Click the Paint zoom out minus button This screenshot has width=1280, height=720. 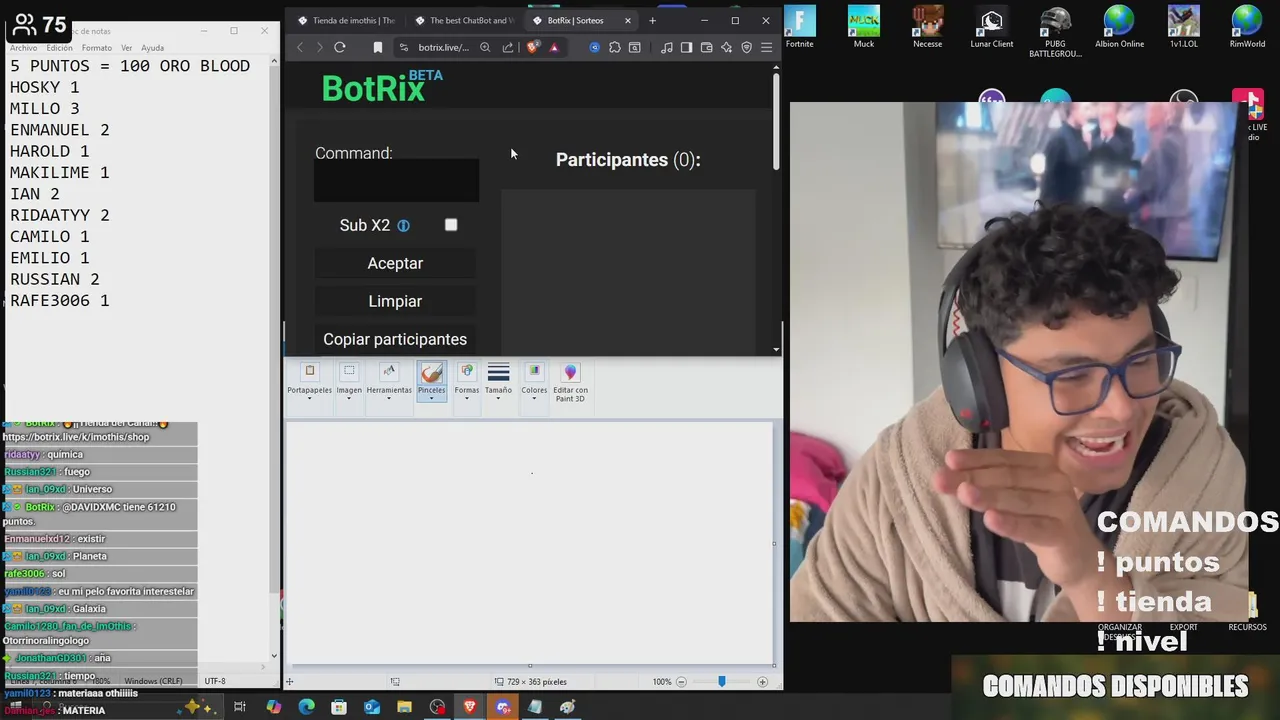pos(681,682)
